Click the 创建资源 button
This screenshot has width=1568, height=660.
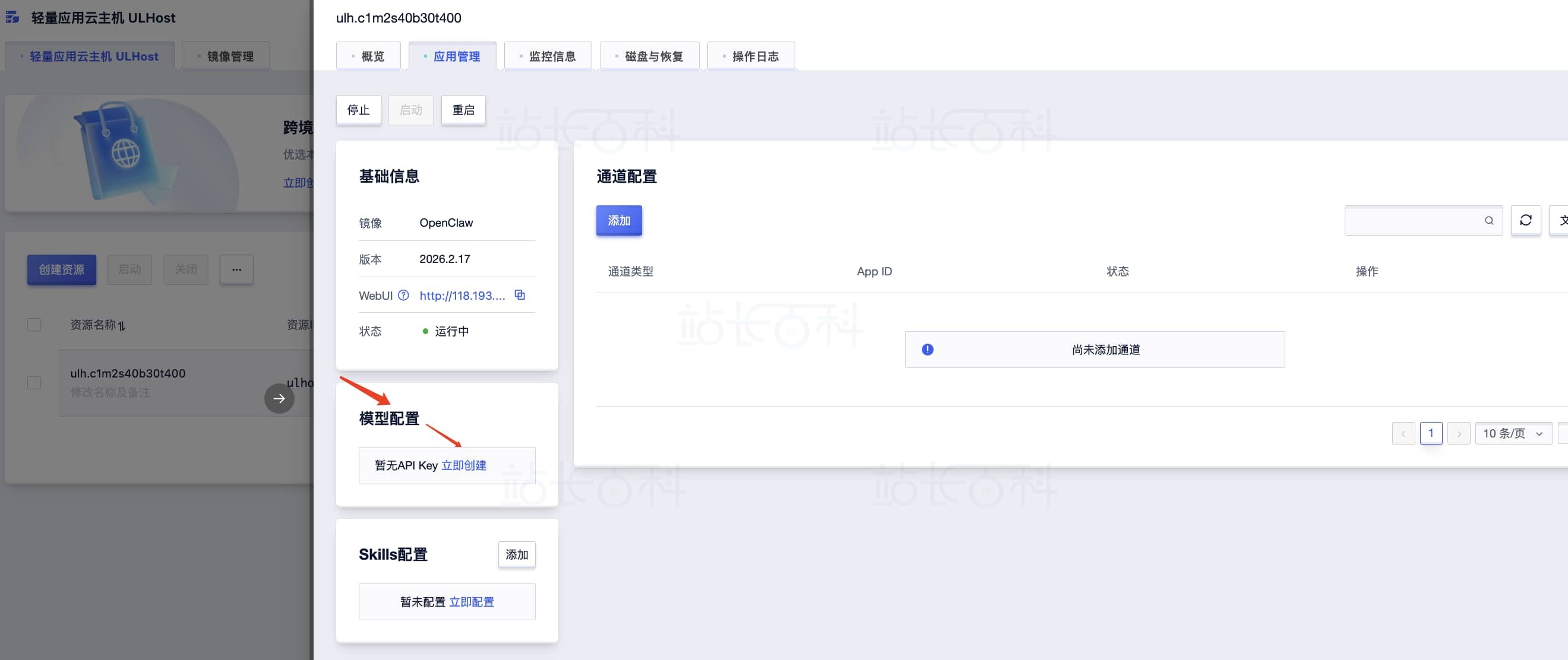(x=62, y=269)
